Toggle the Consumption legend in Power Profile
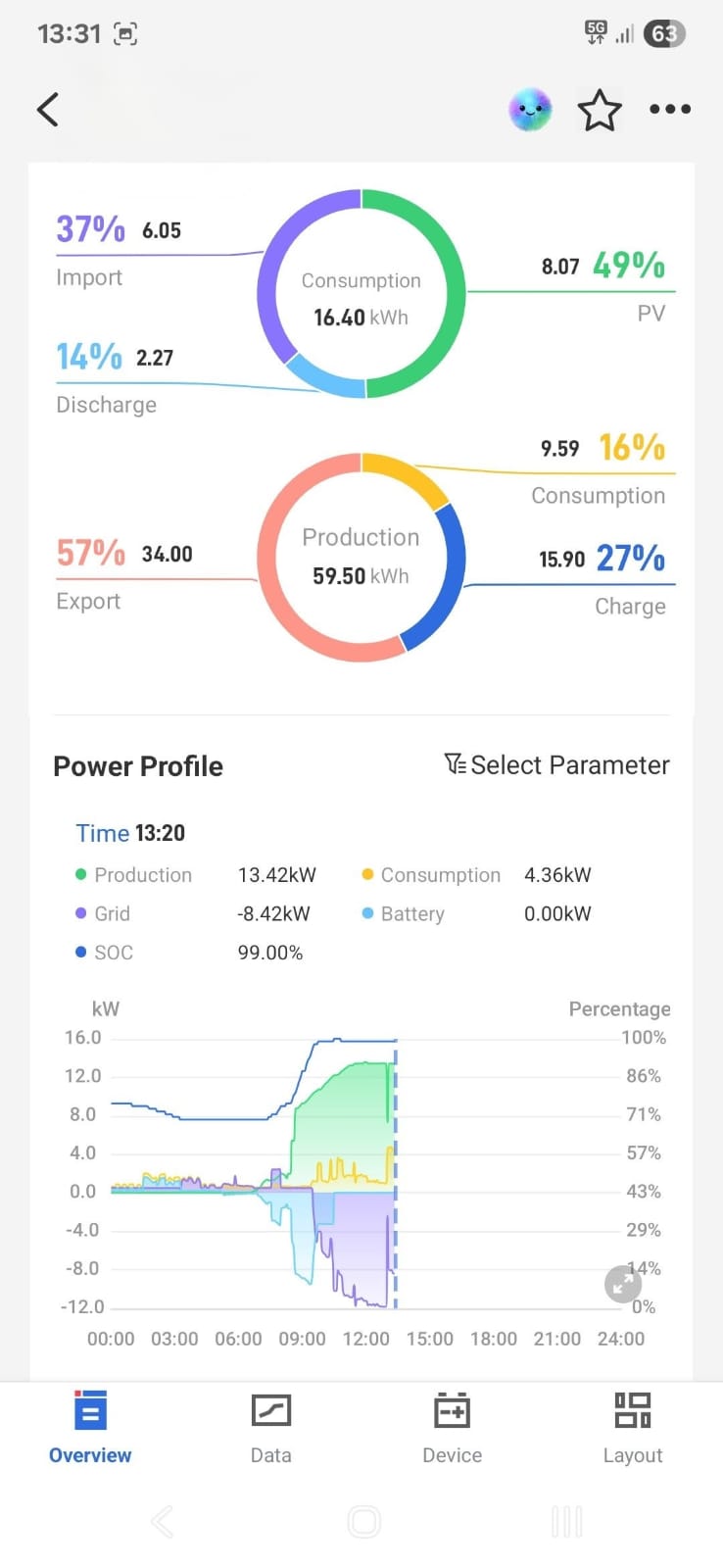The width and height of the screenshot is (723, 1568). click(x=431, y=875)
